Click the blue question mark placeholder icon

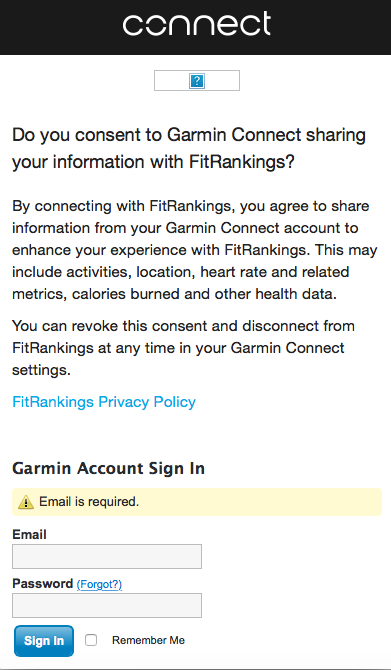pos(197,81)
